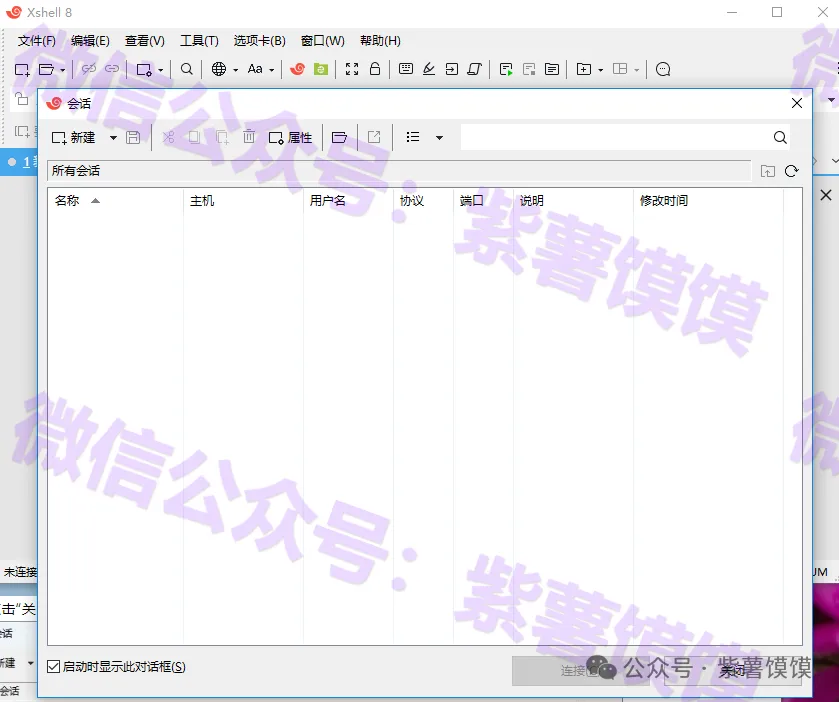839x702 pixels.
Task: Click the green Xftp icon in toolbar
Action: 320,69
